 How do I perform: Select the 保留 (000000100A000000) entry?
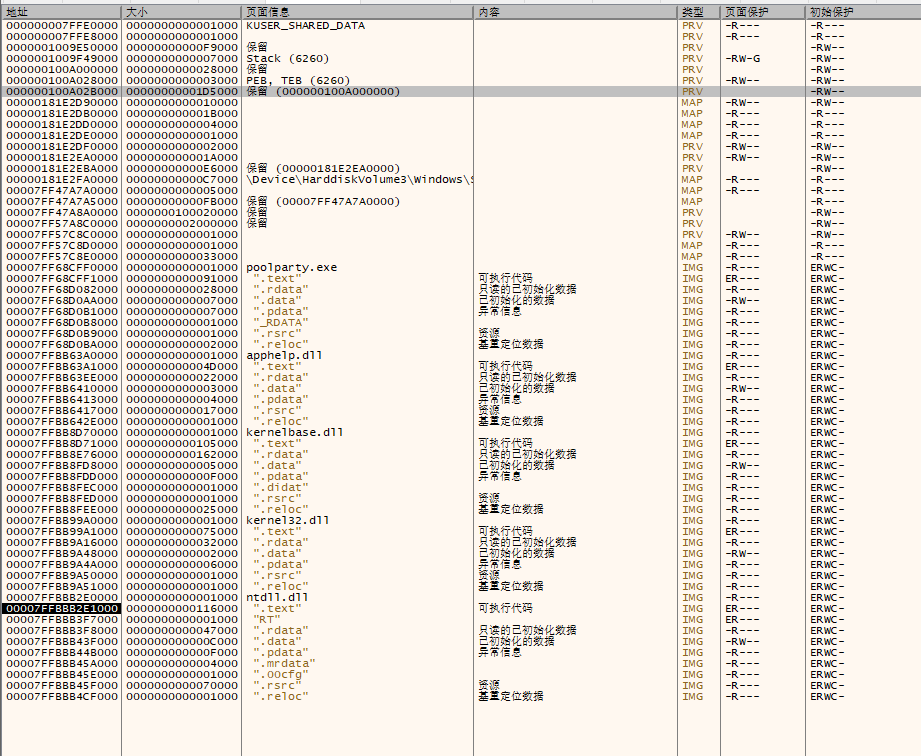tap(323, 92)
